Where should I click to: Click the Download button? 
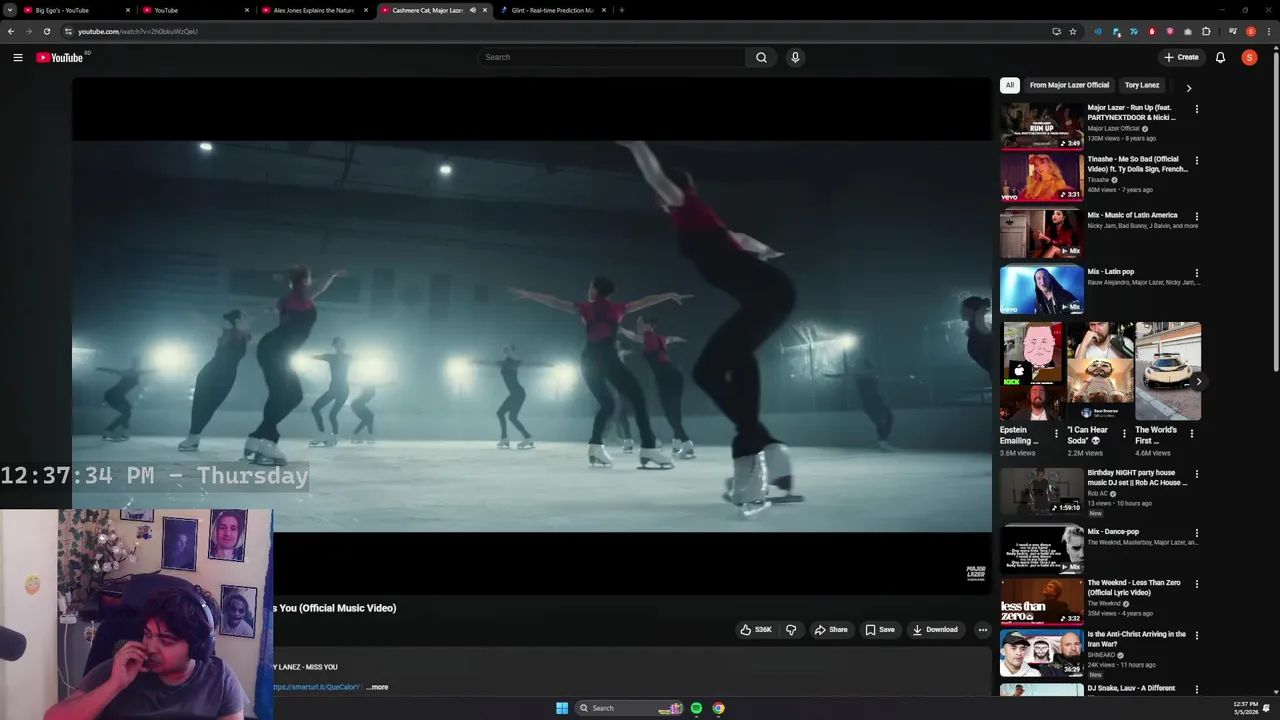[935, 629]
